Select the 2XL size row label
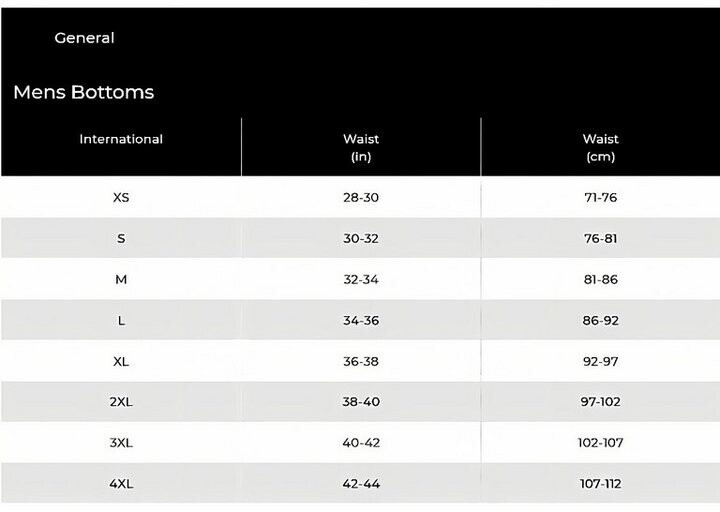 tap(121, 402)
